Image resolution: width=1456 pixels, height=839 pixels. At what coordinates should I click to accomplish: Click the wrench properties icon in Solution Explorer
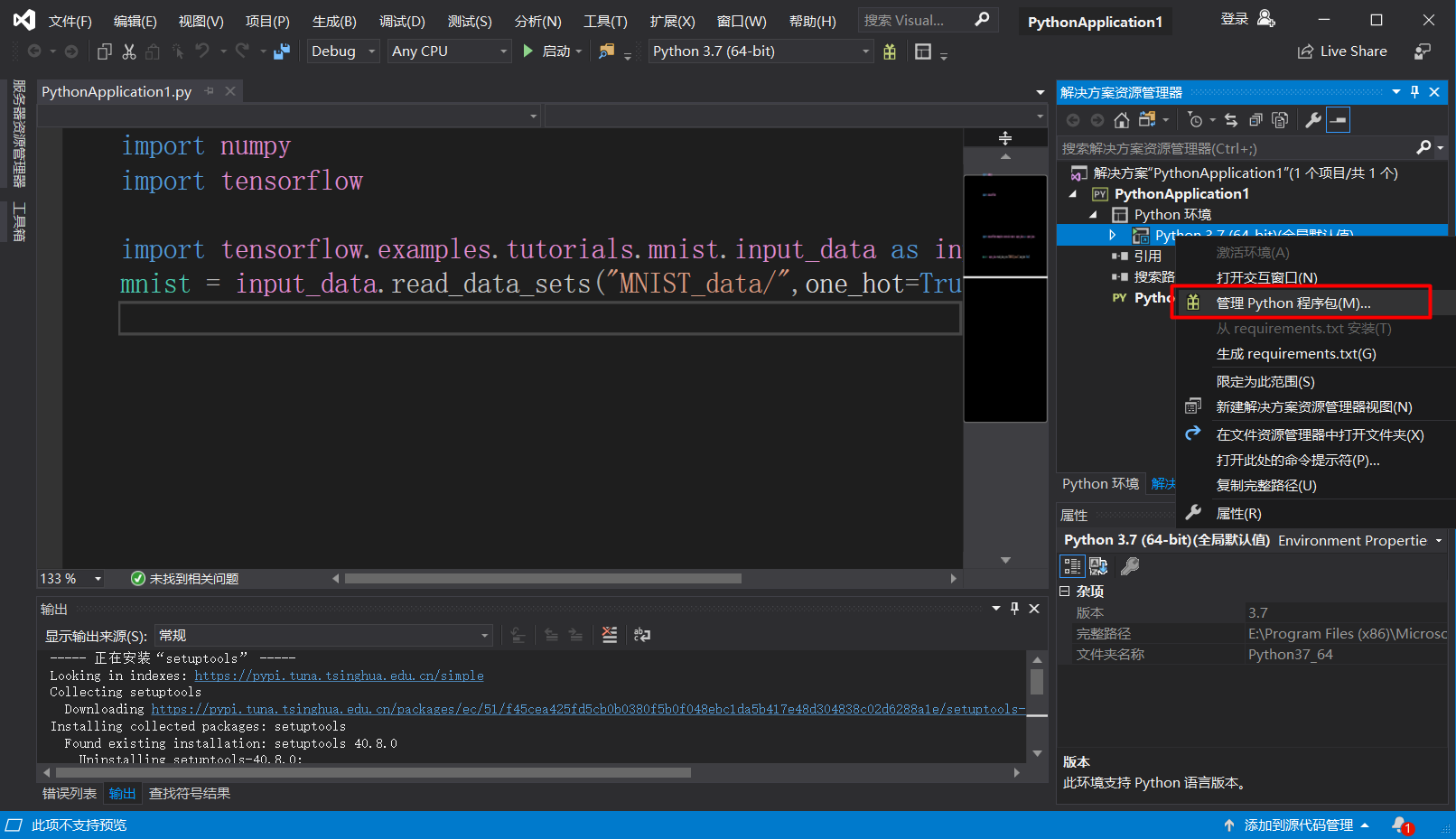[x=1313, y=120]
